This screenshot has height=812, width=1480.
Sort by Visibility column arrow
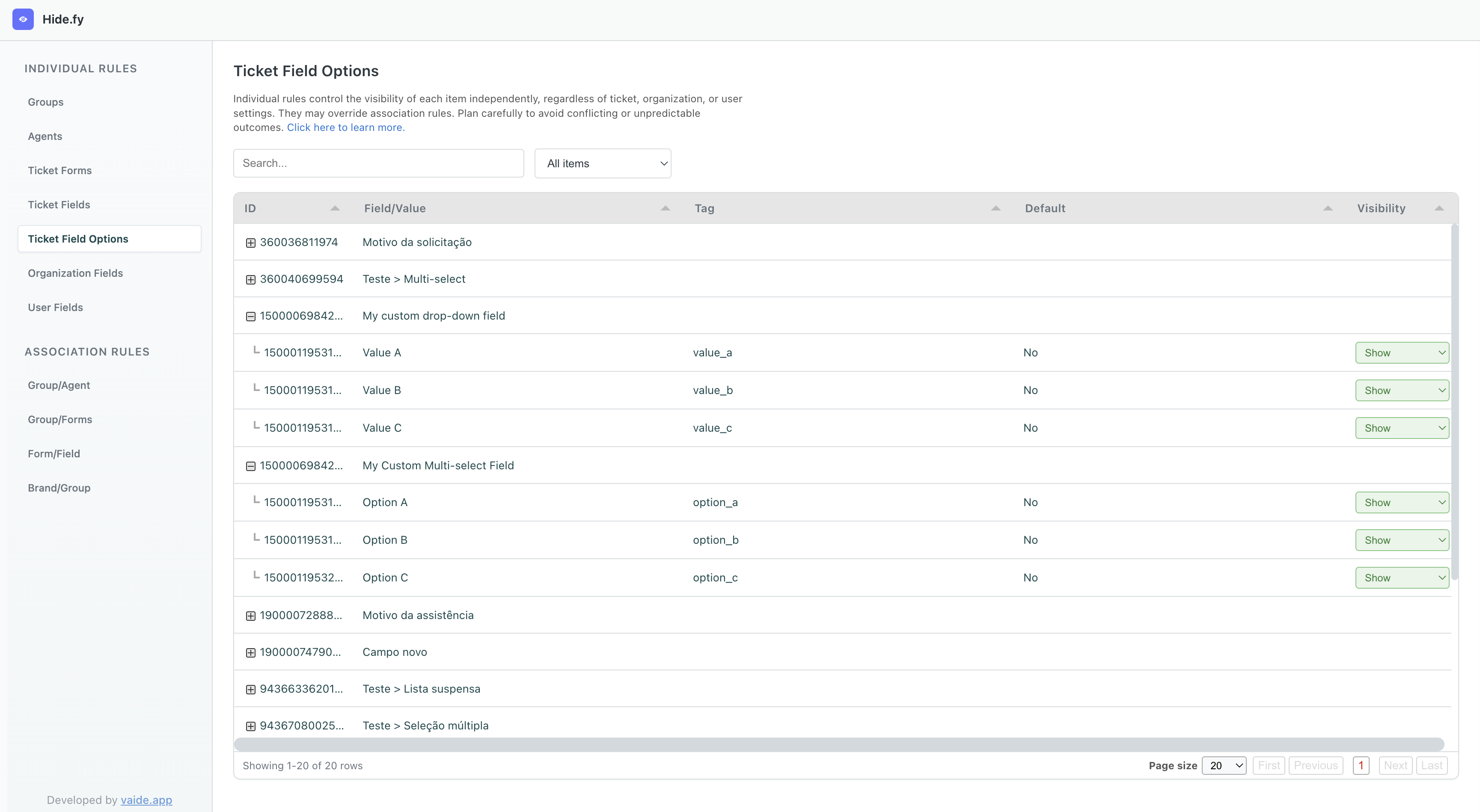click(x=1438, y=208)
